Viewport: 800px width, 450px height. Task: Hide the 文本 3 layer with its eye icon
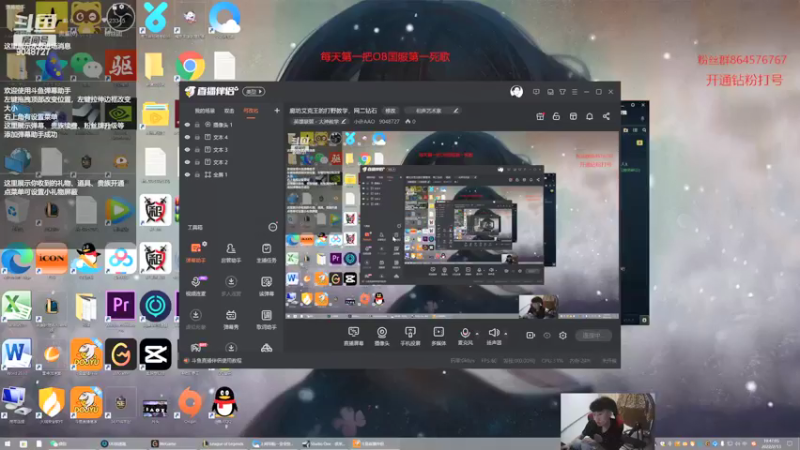click(x=187, y=149)
